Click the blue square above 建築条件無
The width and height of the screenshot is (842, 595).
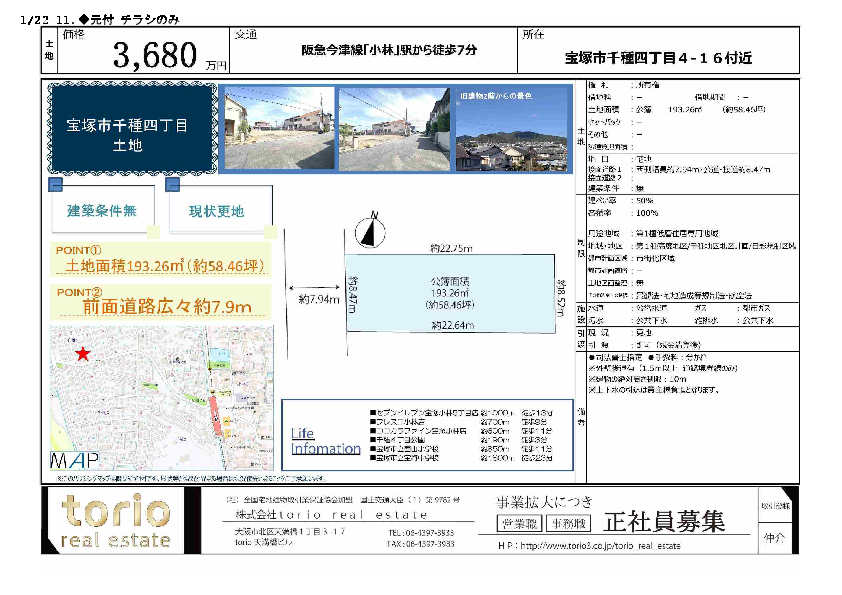pyautogui.click(x=56, y=186)
